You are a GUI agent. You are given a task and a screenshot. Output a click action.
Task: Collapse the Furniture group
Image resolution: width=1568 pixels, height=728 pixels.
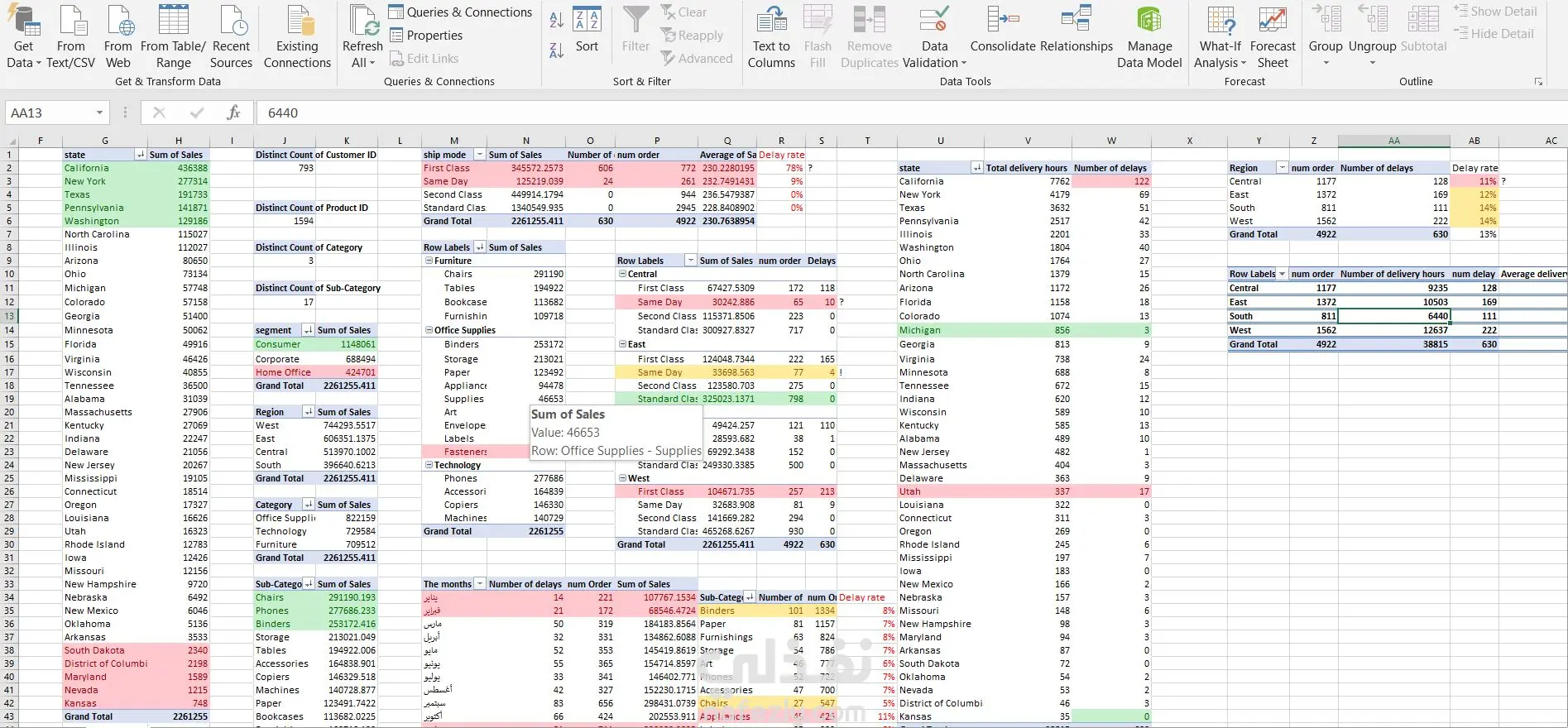pyautogui.click(x=429, y=261)
